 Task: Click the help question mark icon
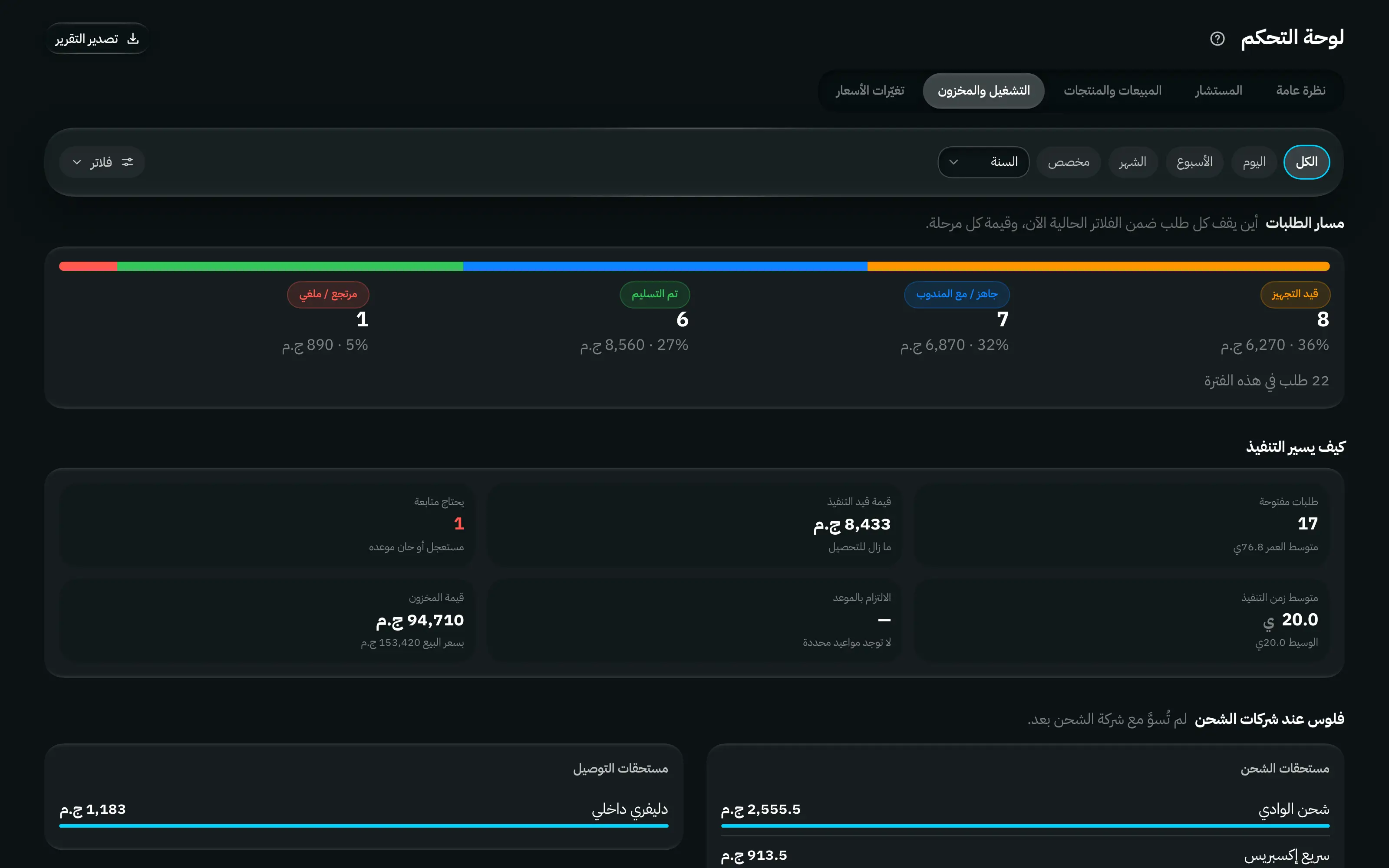(x=1217, y=39)
